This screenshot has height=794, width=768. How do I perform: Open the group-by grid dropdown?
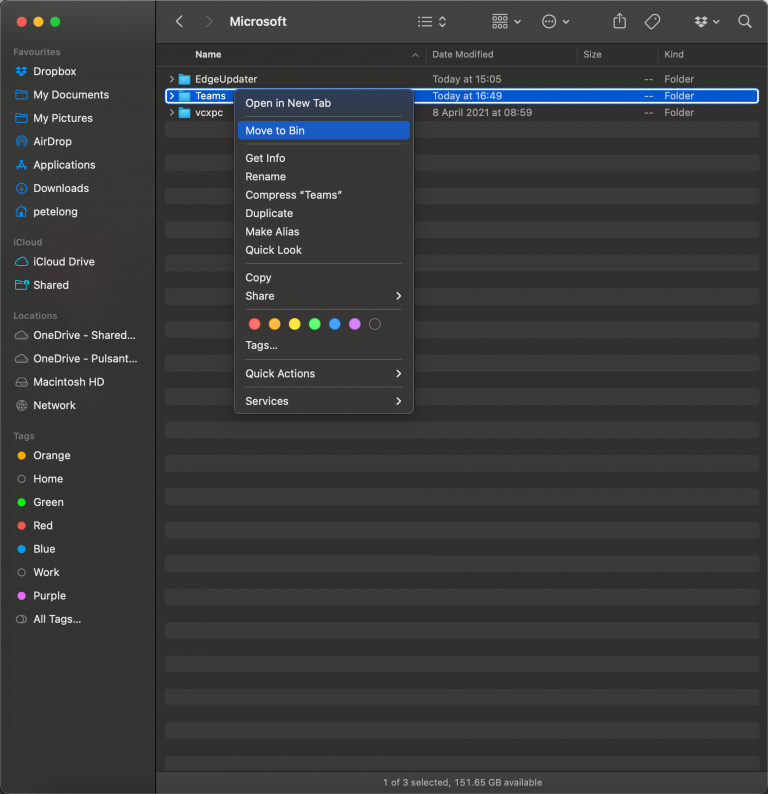506,21
